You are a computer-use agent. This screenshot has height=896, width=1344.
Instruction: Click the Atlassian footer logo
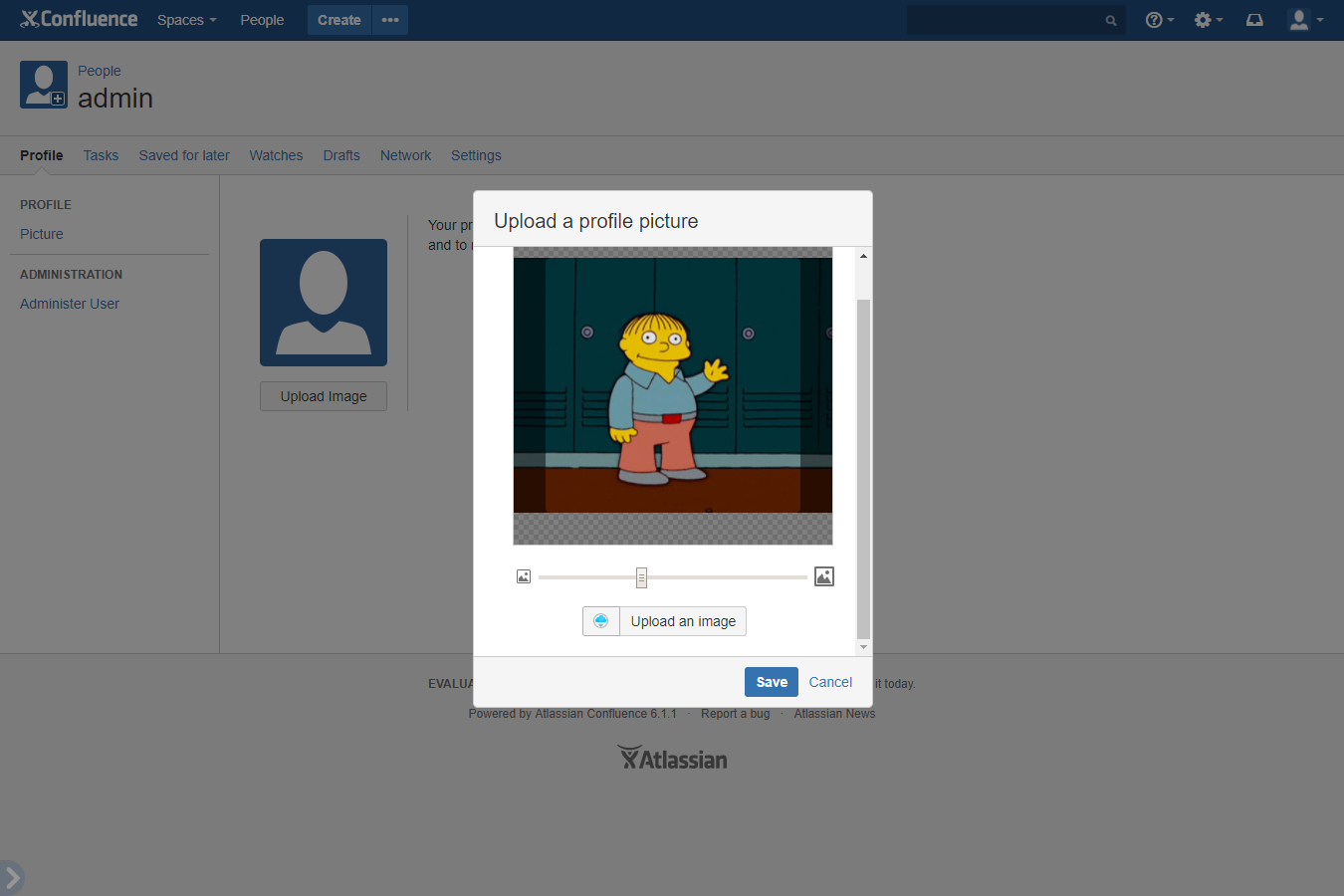coord(672,759)
